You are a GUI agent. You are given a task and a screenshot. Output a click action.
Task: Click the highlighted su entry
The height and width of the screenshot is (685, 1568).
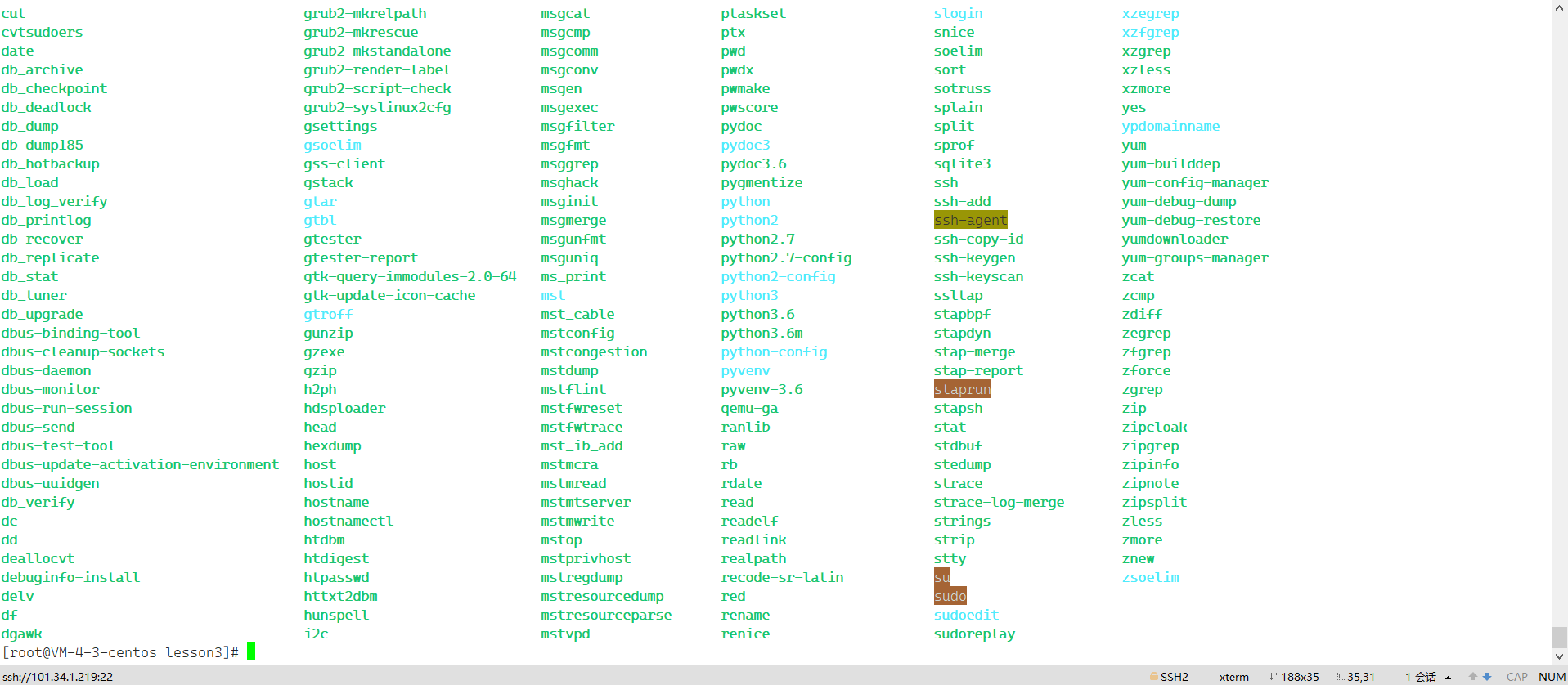point(942,577)
